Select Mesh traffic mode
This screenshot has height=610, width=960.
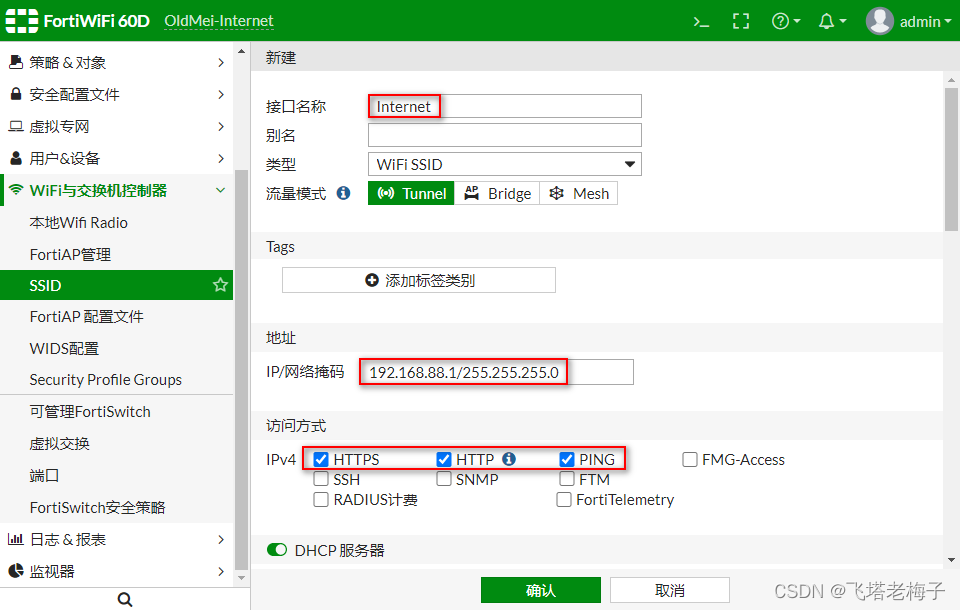[x=579, y=194]
